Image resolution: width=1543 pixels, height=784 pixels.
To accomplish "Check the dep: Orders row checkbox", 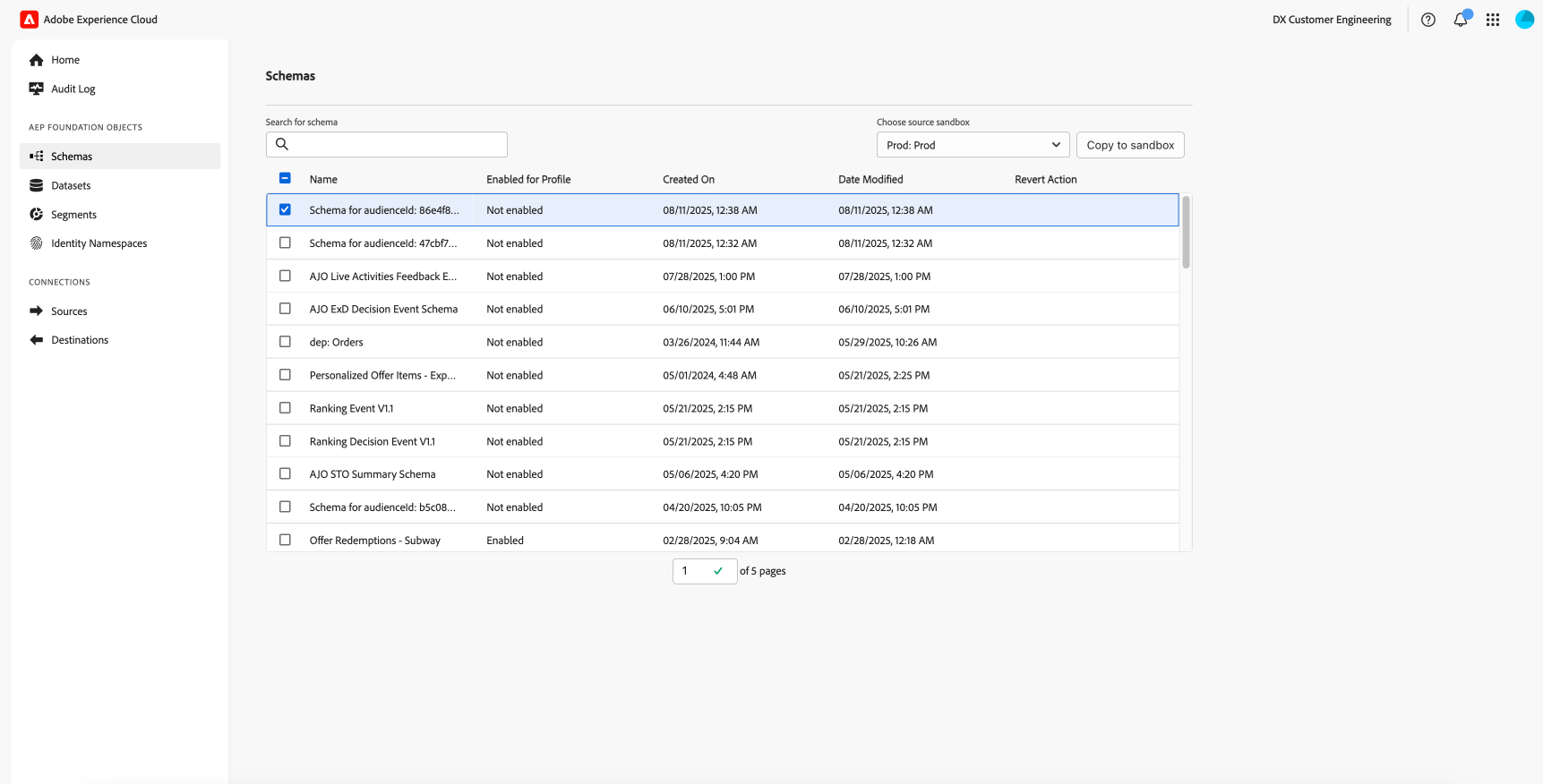I will tap(285, 342).
